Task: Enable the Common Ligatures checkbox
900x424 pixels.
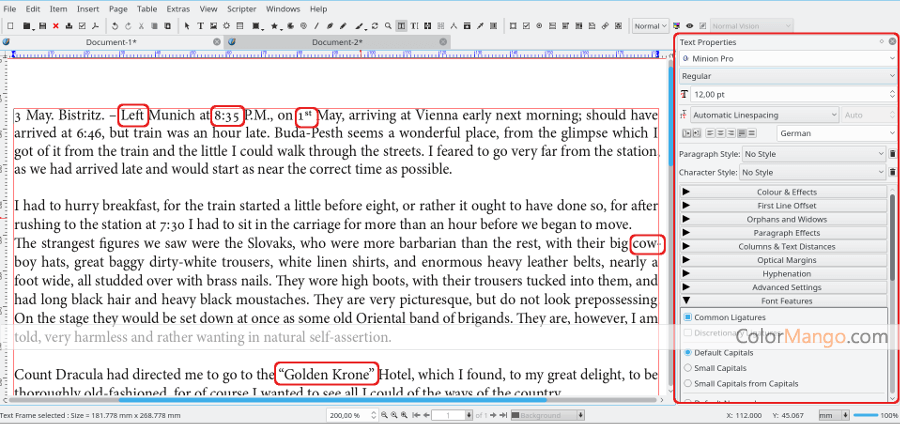Action: click(687, 317)
